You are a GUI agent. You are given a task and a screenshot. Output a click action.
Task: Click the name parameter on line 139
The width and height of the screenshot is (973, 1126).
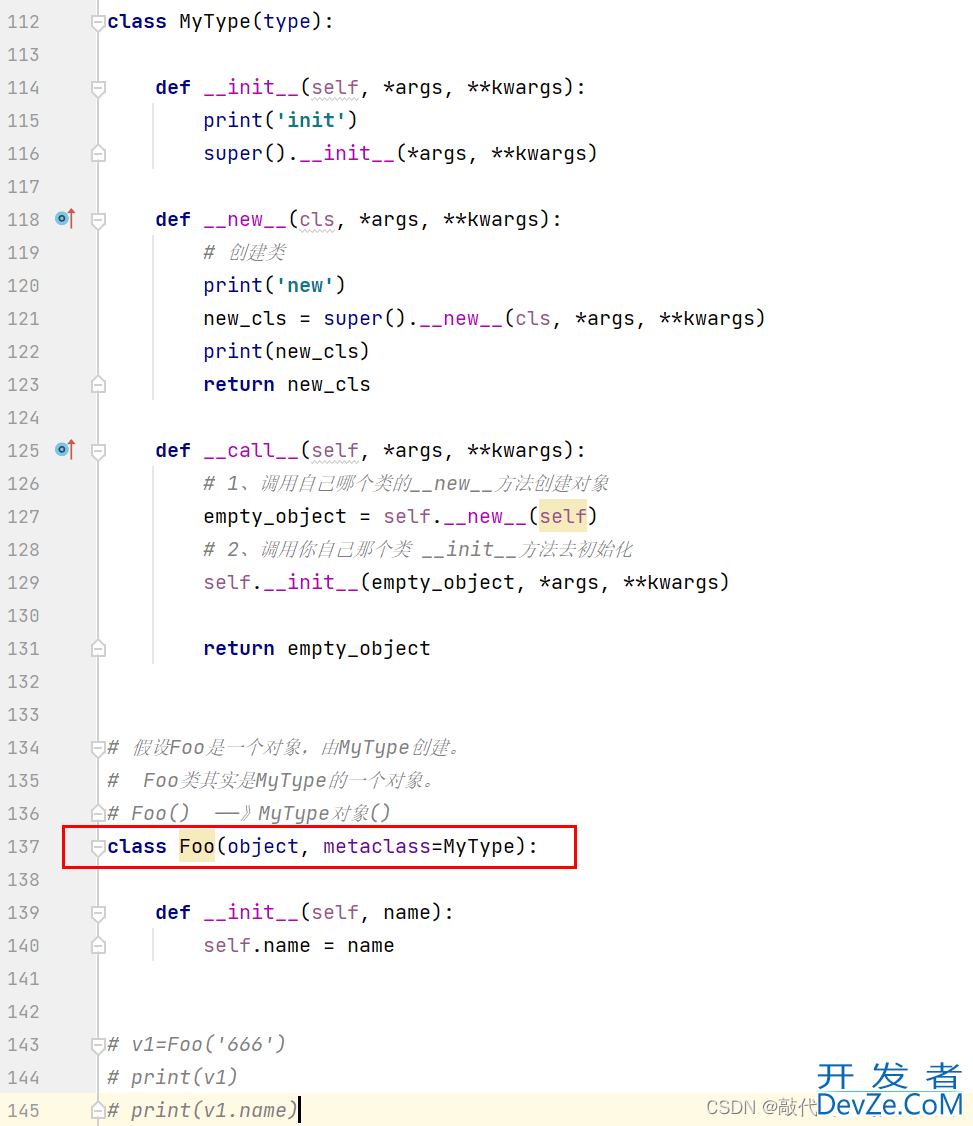[406, 913]
